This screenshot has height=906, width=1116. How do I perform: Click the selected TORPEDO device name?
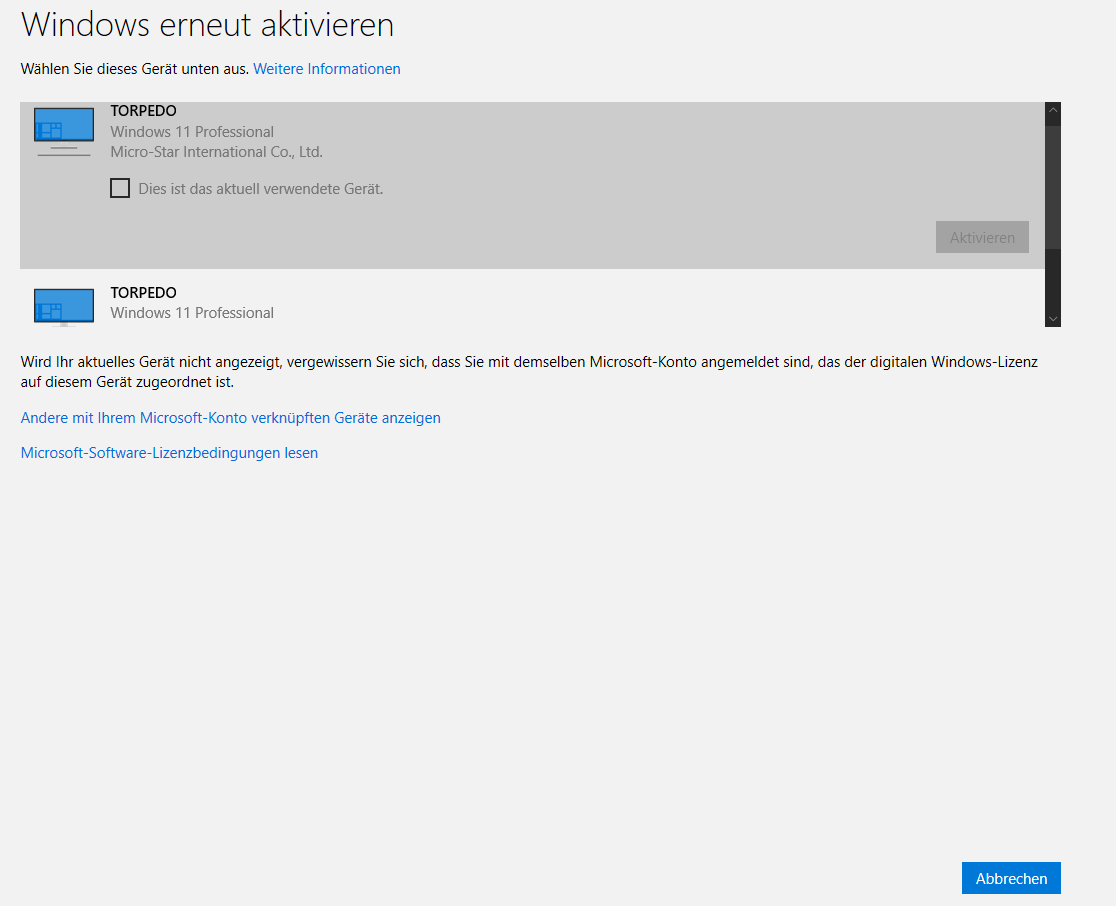[x=143, y=111]
